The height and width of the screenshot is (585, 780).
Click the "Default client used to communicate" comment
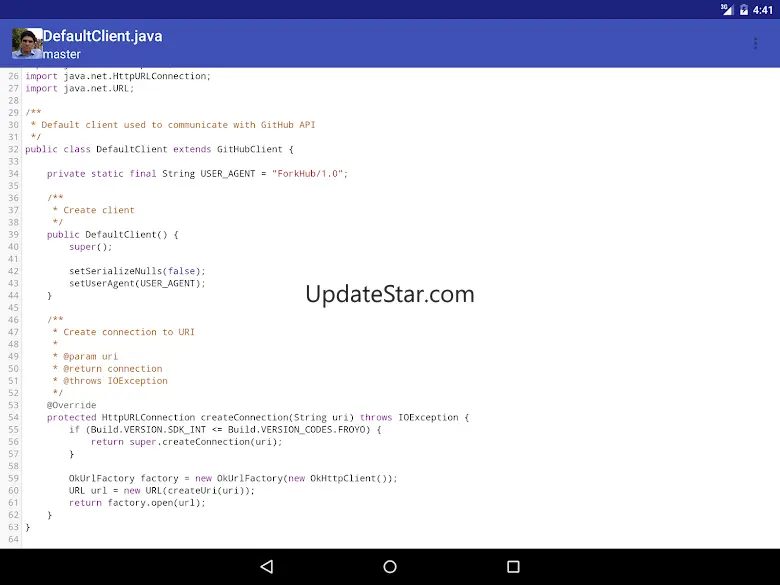(173, 125)
